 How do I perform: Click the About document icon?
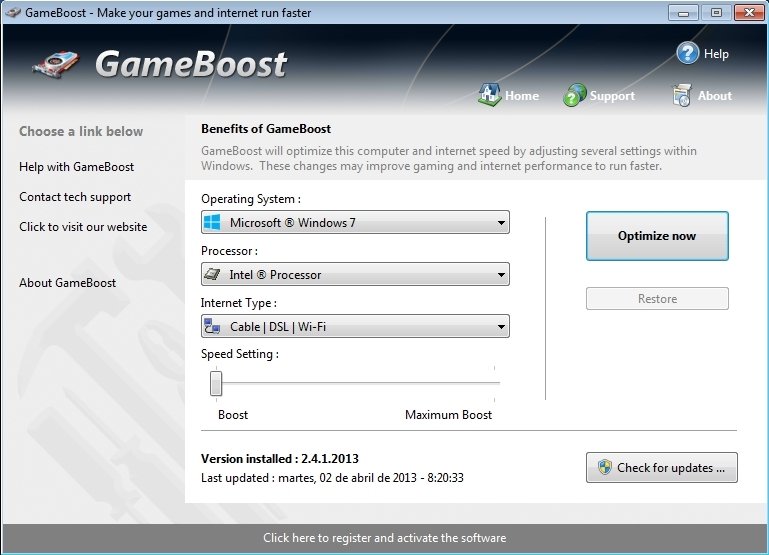coord(682,95)
